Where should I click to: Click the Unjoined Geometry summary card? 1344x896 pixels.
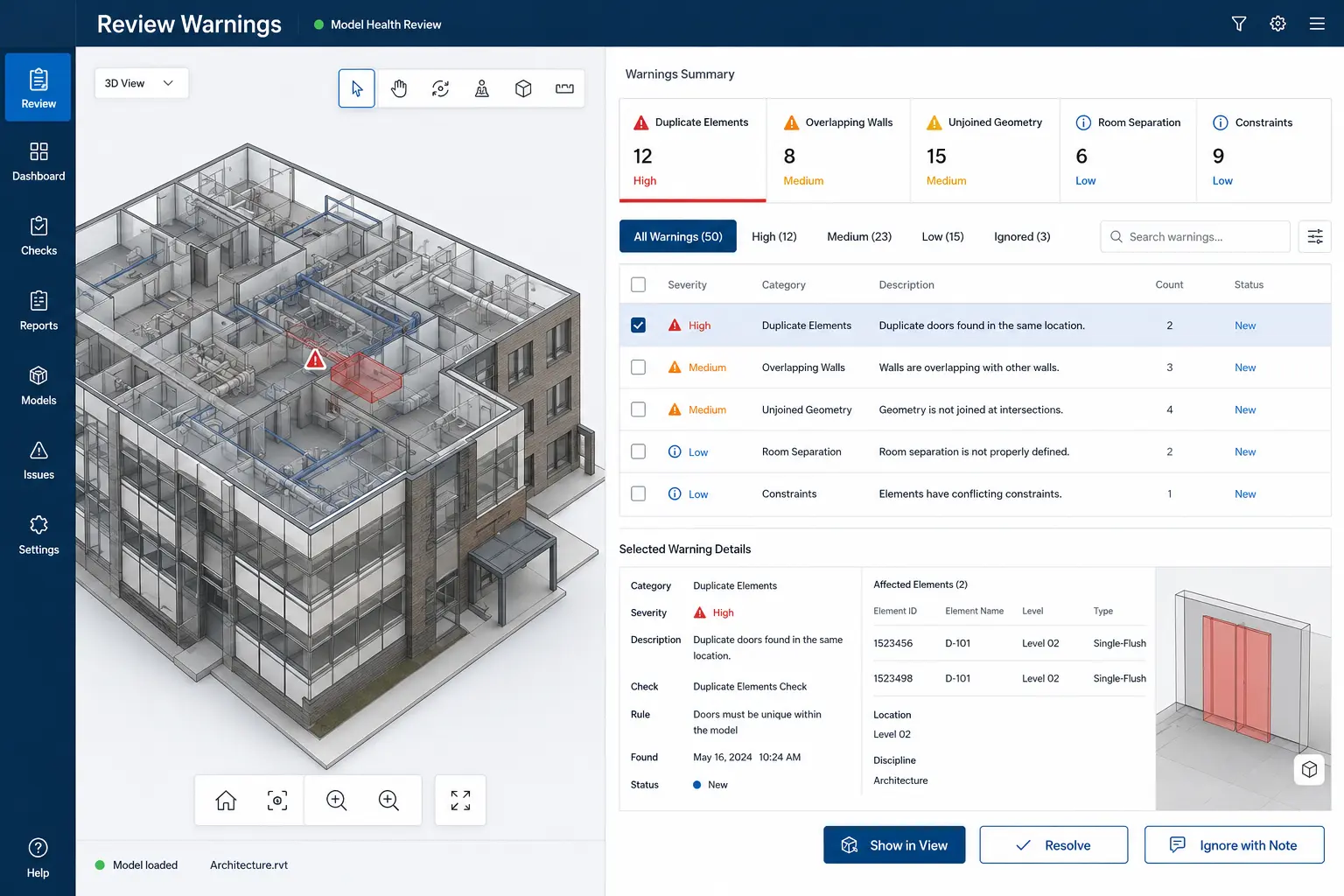[x=985, y=150]
